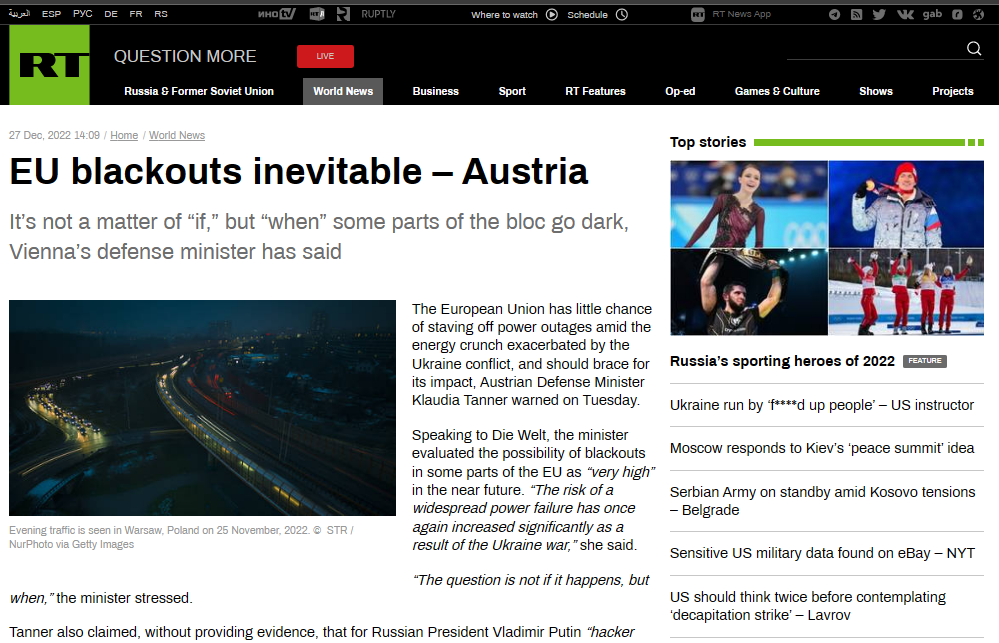Click the fighter with belt top story image
This screenshot has height=643, width=999.
pos(749,292)
